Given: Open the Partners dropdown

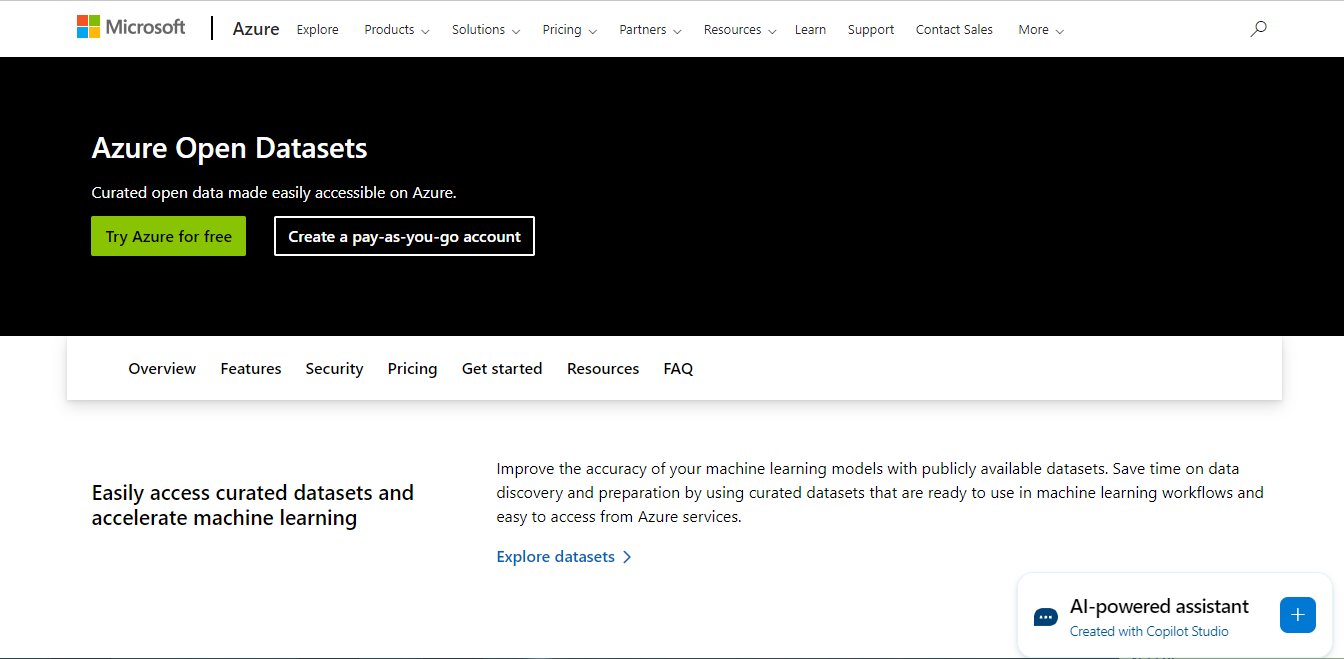Looking at the screenshot, I should (x=650, y=30).
